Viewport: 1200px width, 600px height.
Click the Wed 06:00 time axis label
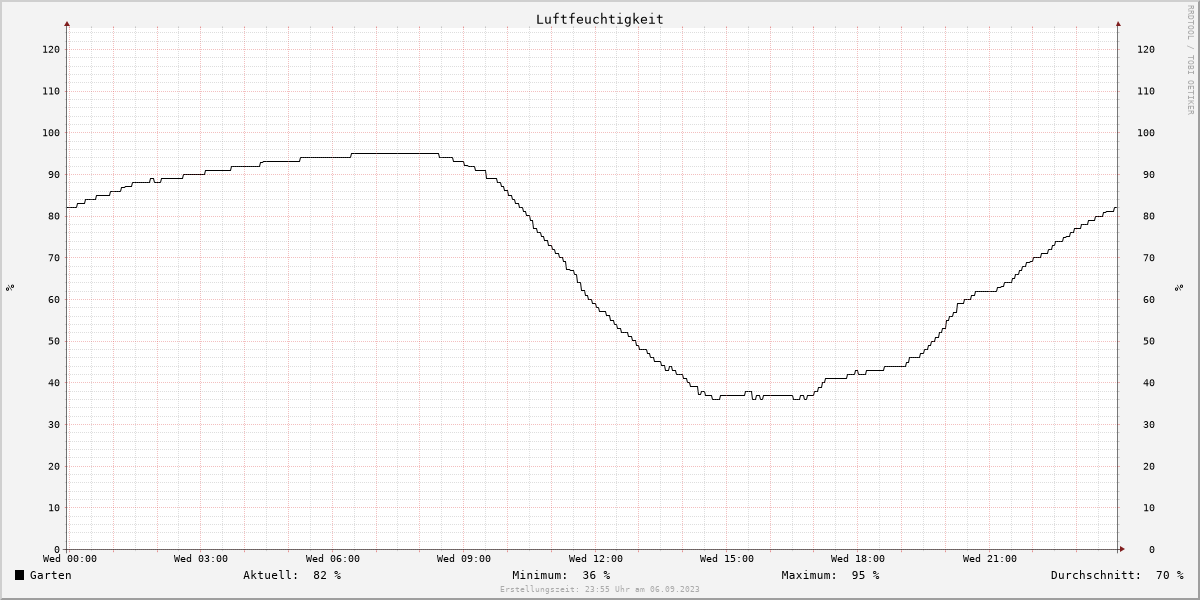(x=333, y=558)
